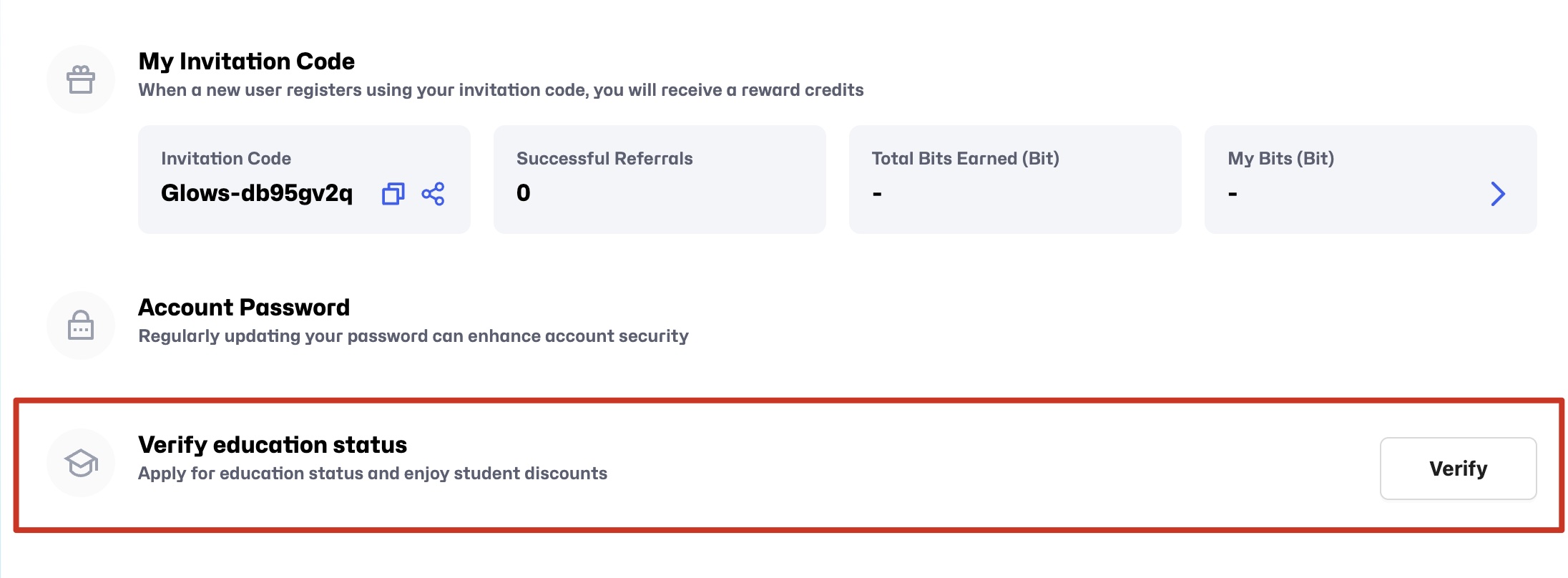Open My Bits details chevron
This screenshot has height=578, width=1568.
pyautogui.click(x=1497, y=194)
